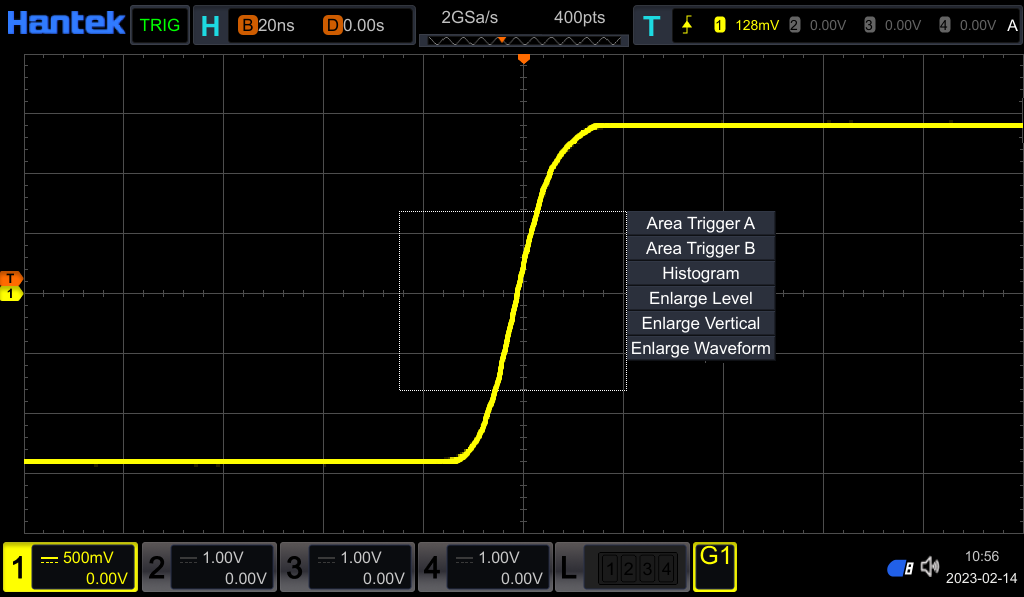Open the Histogram option
This screenshot has height=597, width=1024.
(700, 273)
